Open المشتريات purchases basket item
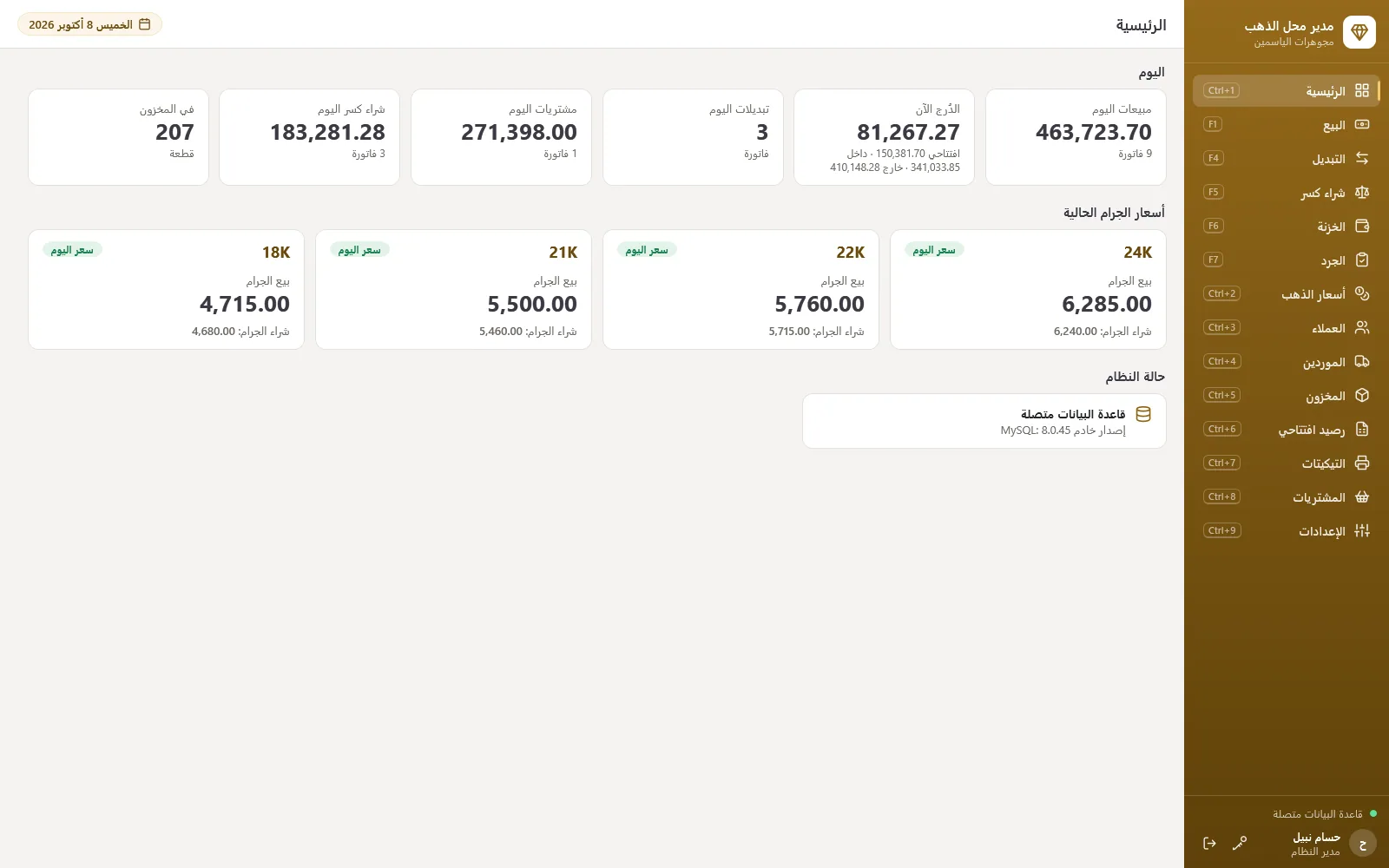1389x868 pixels. click(x=1287, y=497)
